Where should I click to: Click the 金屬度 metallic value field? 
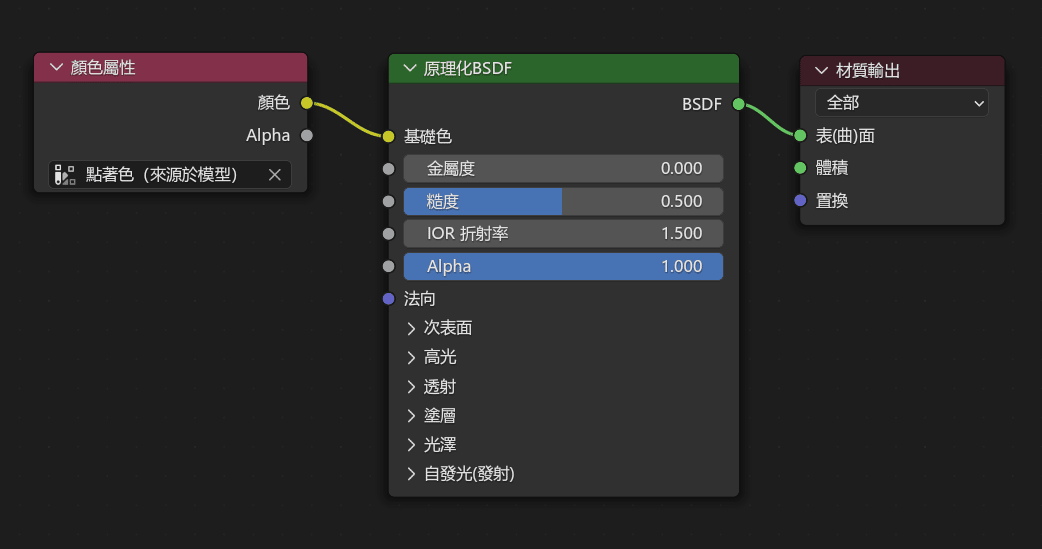click(x=564, y=169)
